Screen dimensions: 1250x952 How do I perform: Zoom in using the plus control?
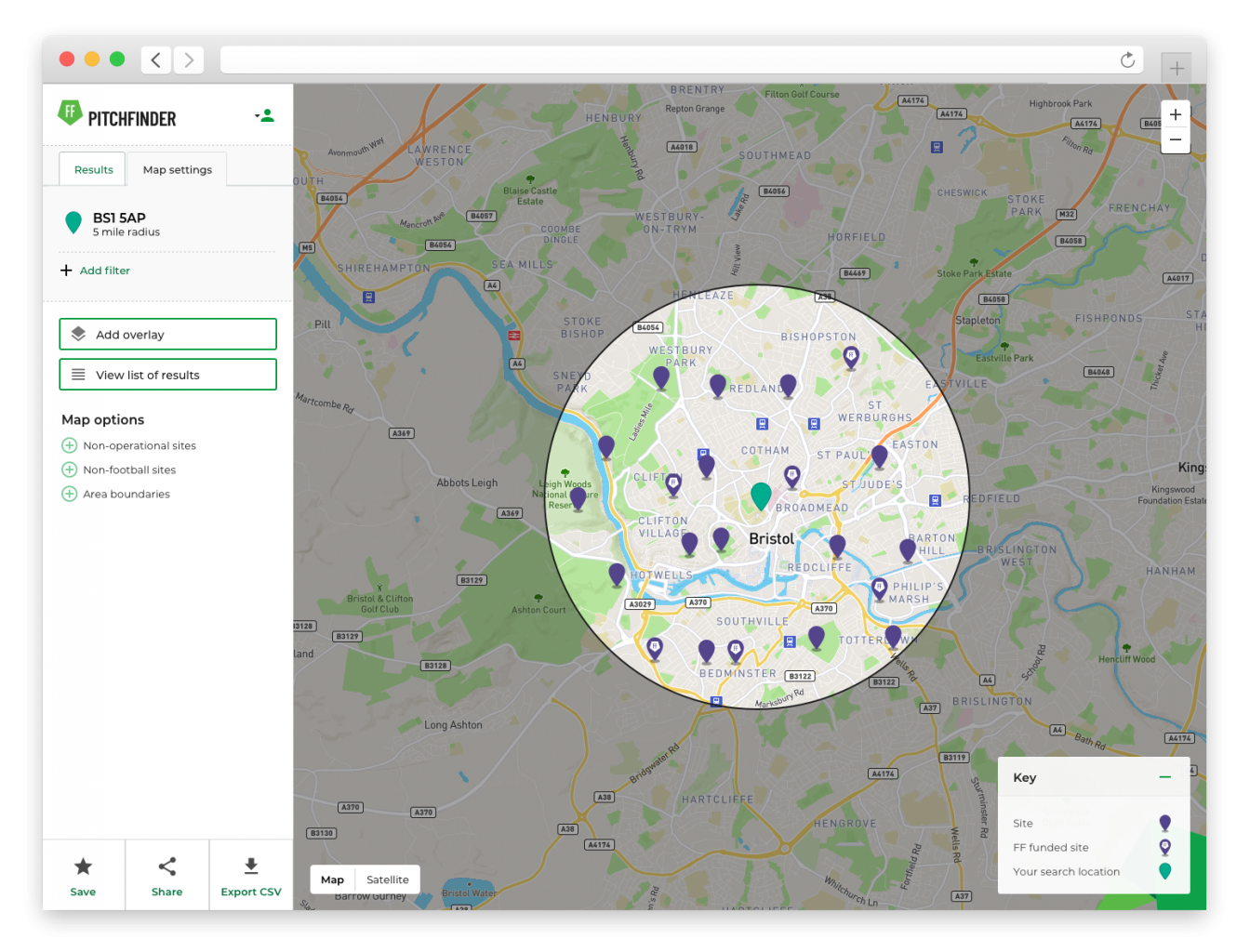(x=1176, y=113)
